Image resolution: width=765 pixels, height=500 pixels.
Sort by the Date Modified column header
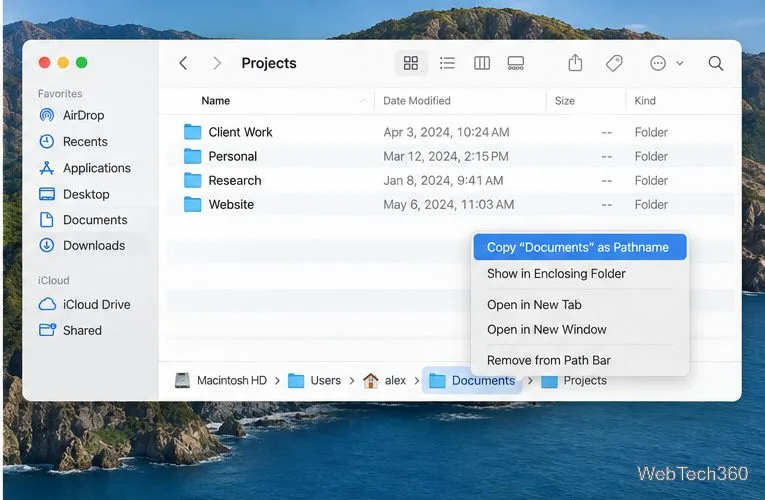pyautogui.click(x=417, y=100)
